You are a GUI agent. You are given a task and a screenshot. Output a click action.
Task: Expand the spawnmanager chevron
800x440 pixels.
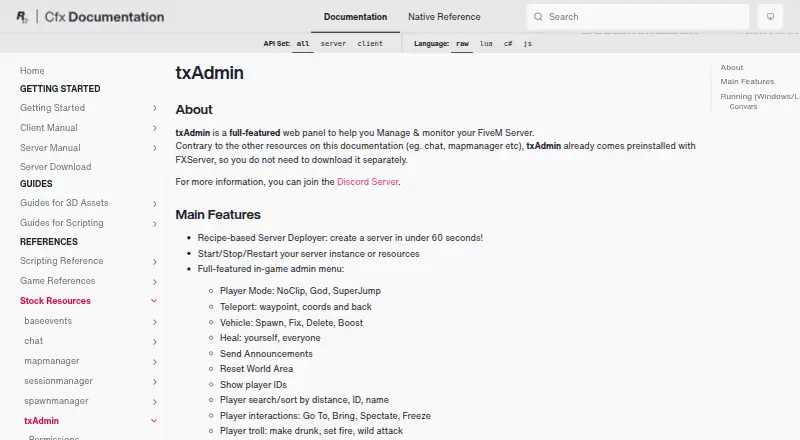(x=154, y=402)
